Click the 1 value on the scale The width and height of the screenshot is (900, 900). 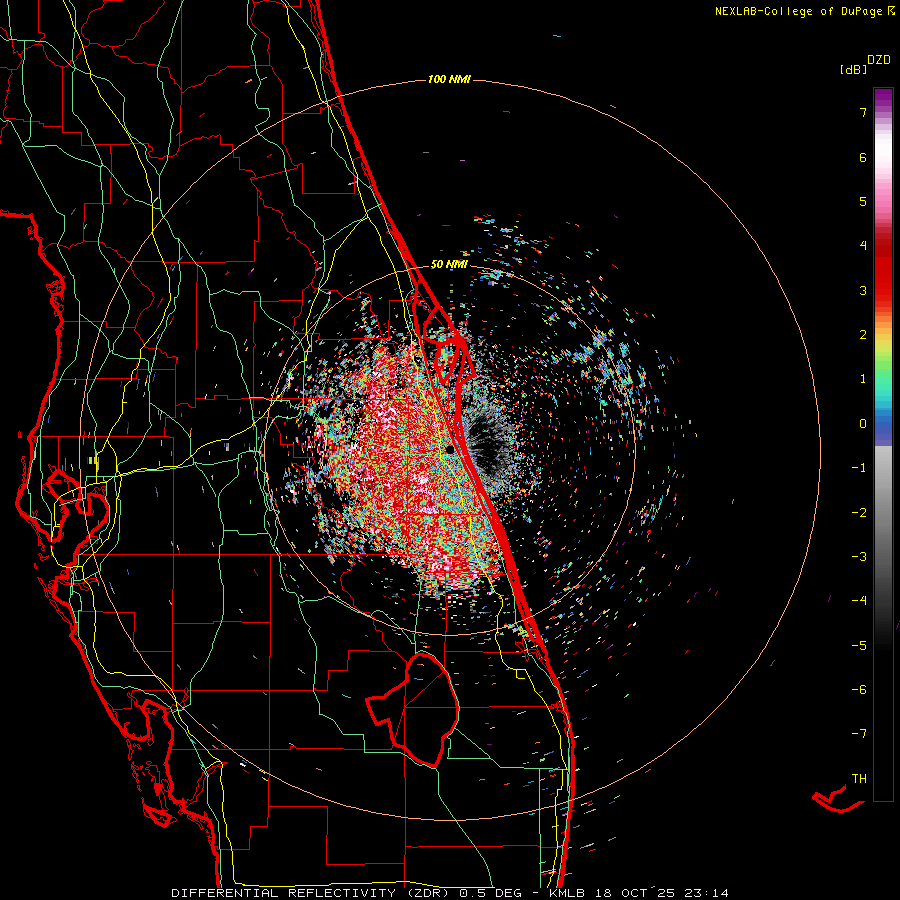(863, 379)
